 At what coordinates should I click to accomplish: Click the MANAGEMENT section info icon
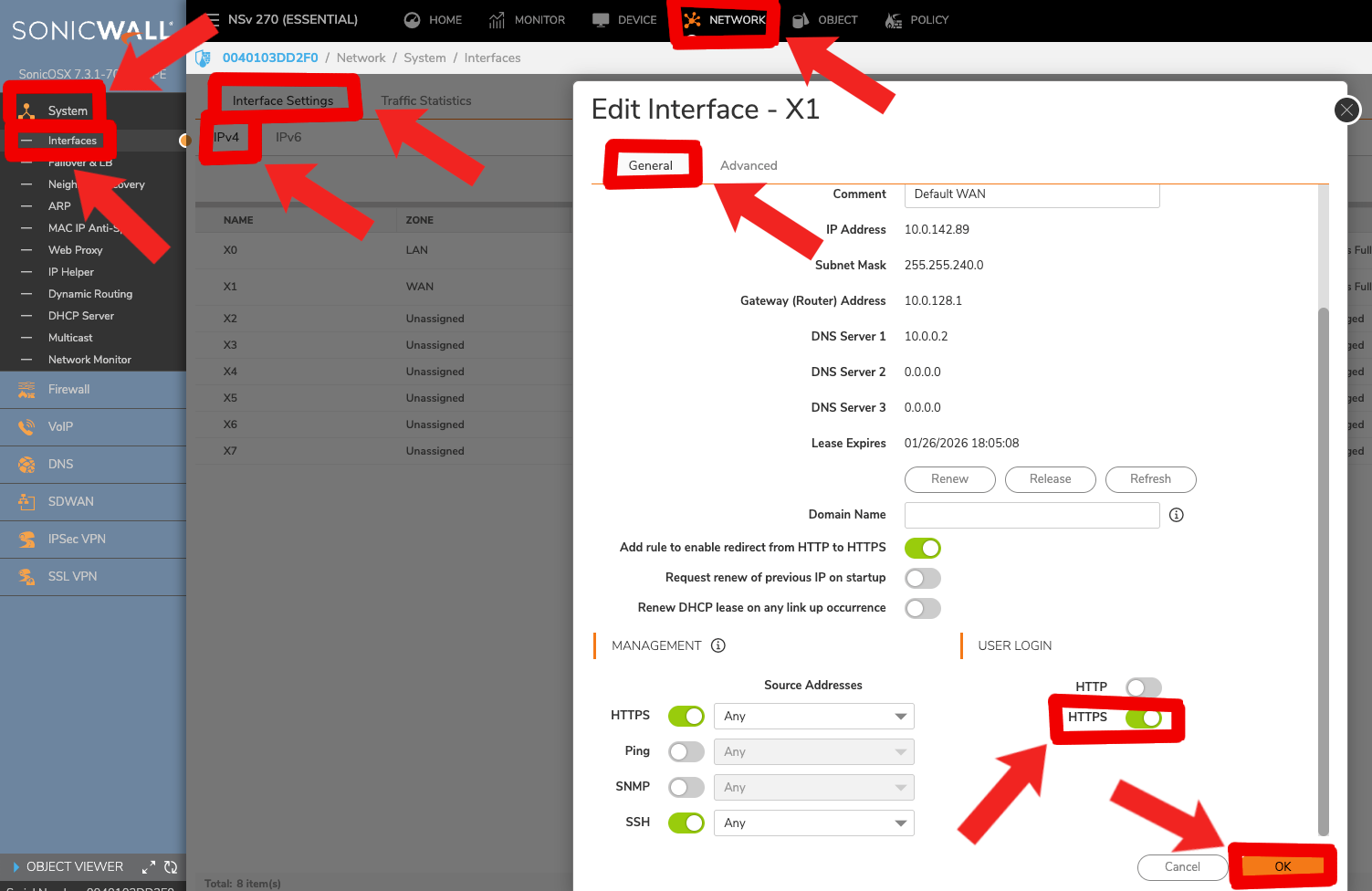(717, 645)
